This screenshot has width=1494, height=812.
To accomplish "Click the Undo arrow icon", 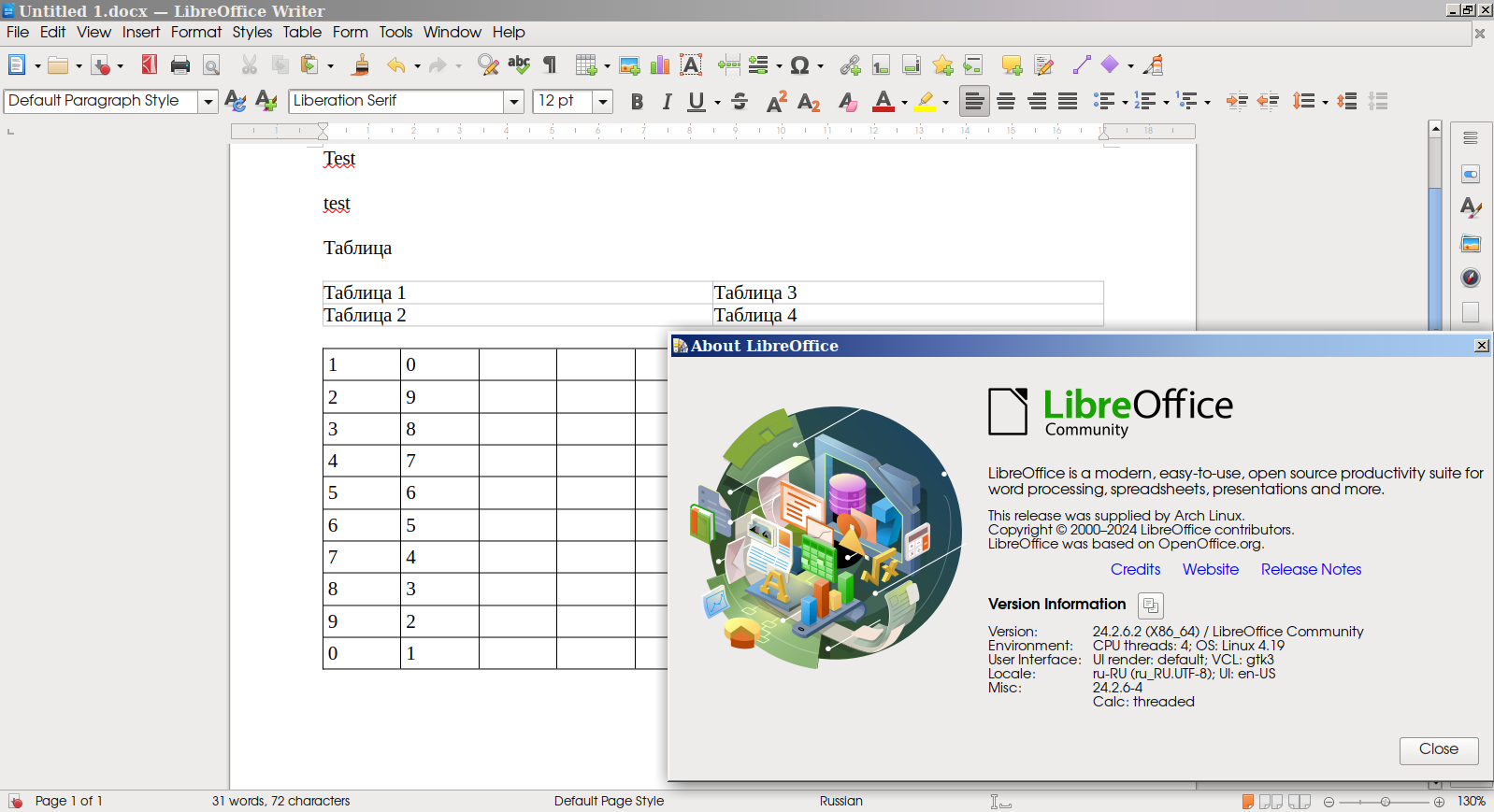I will (396, 65).
